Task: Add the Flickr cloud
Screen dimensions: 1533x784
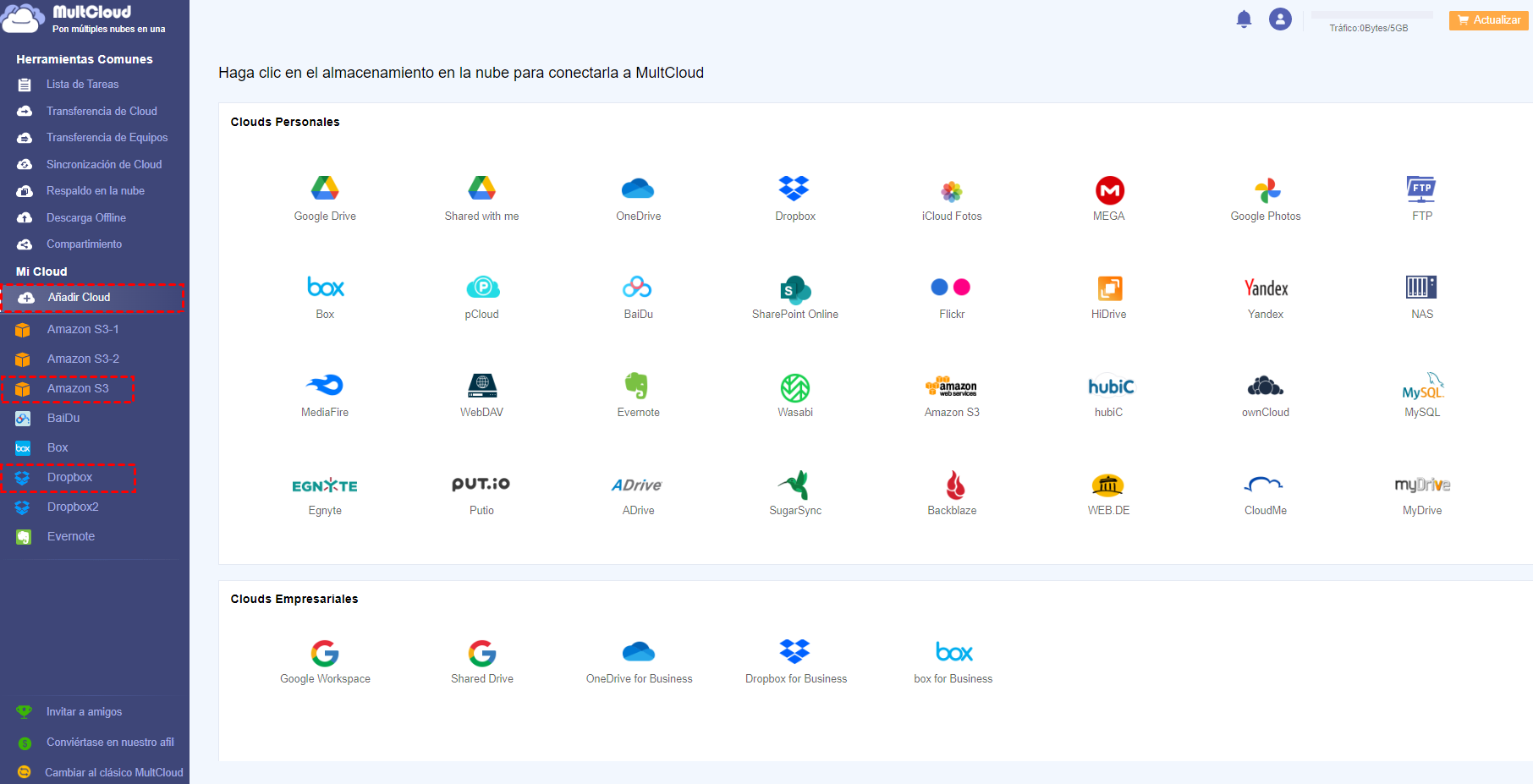Action: (952, 297)
